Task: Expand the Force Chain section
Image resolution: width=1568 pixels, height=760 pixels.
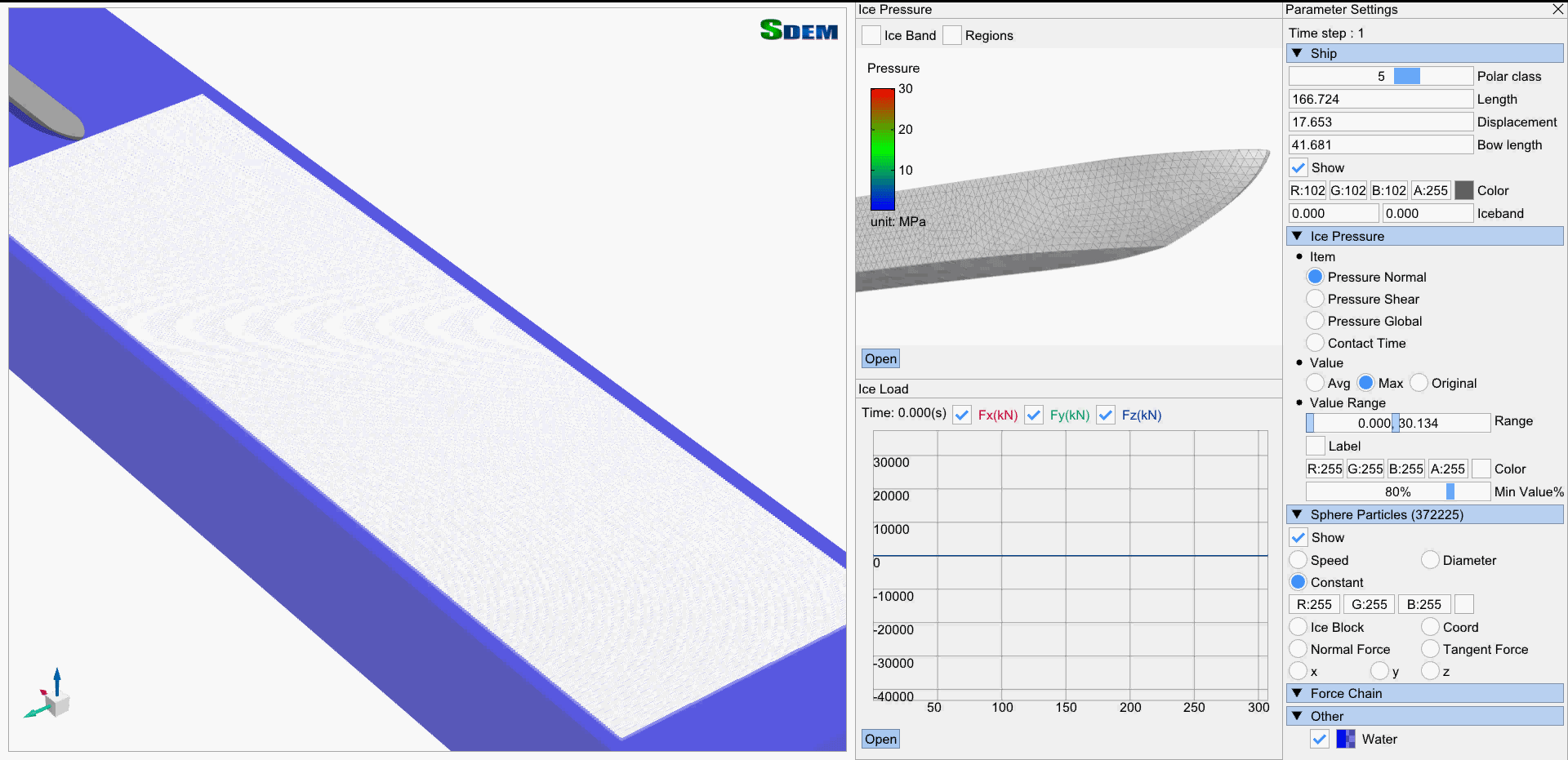Action: pos(1297,693)
